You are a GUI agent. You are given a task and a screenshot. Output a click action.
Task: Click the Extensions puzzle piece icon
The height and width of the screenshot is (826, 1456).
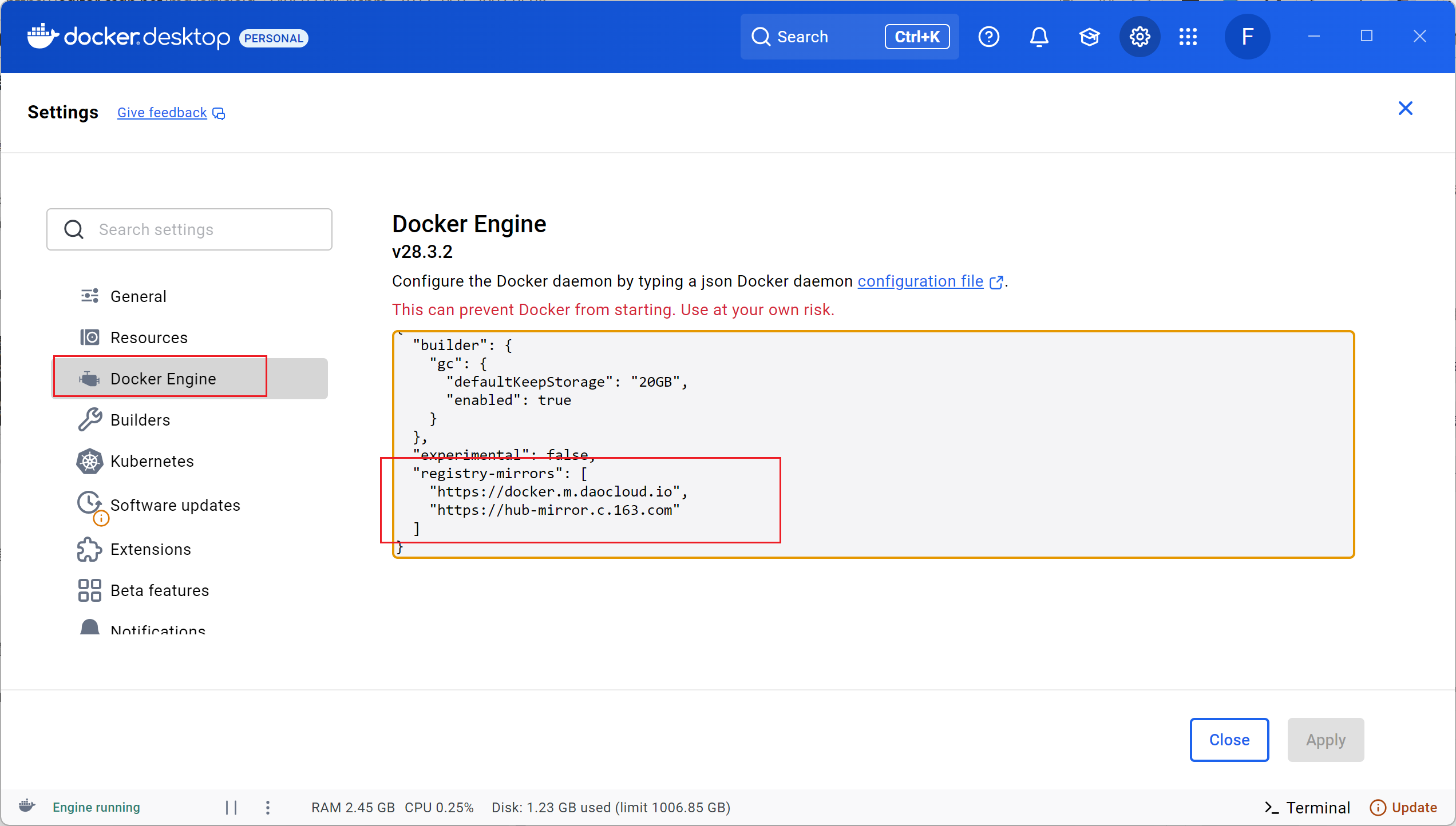click(89, 549)
